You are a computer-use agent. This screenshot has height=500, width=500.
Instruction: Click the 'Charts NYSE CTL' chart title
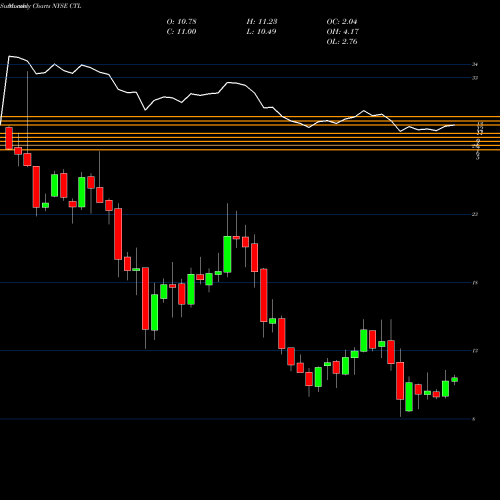(x=57, y=6)
